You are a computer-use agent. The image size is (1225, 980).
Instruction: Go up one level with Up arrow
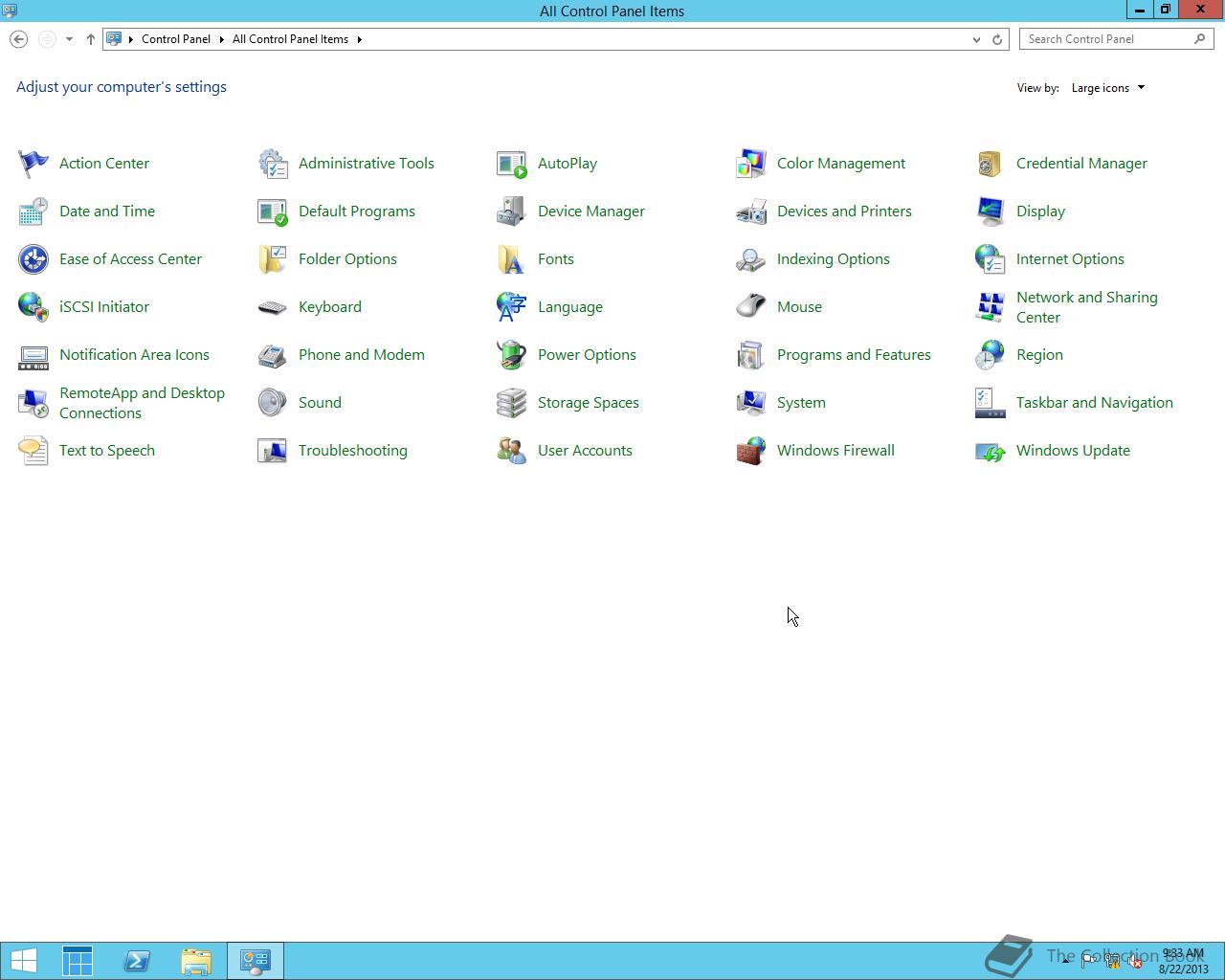(x=90, y=39)
